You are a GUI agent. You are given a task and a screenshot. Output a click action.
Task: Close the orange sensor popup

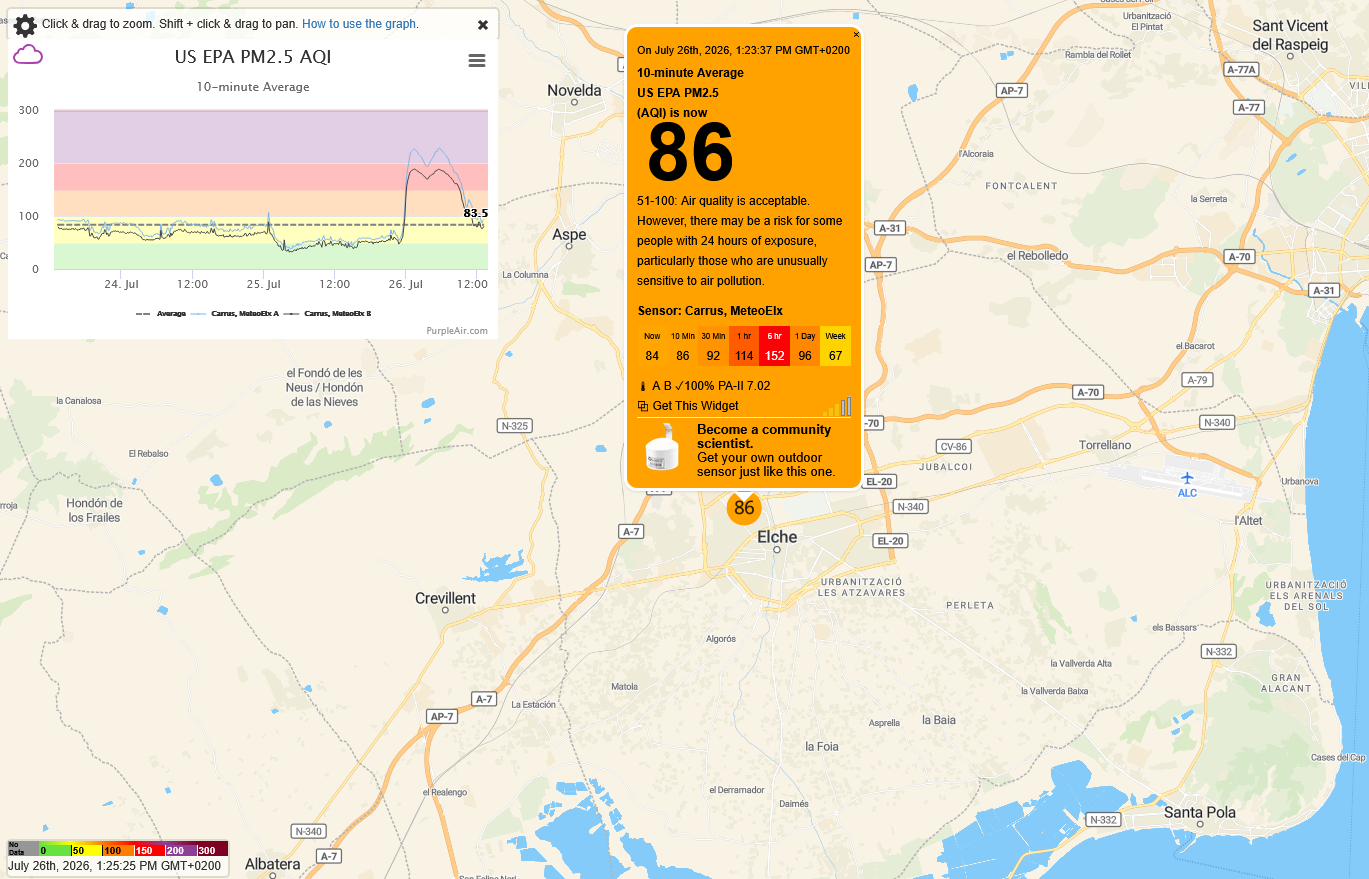[x=856, y=34]
